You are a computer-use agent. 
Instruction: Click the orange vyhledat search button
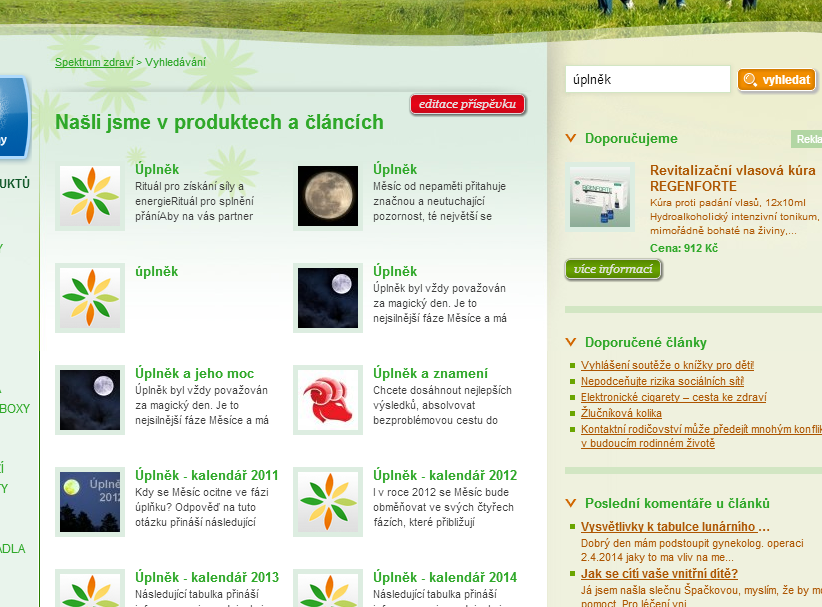click(777, 80)
